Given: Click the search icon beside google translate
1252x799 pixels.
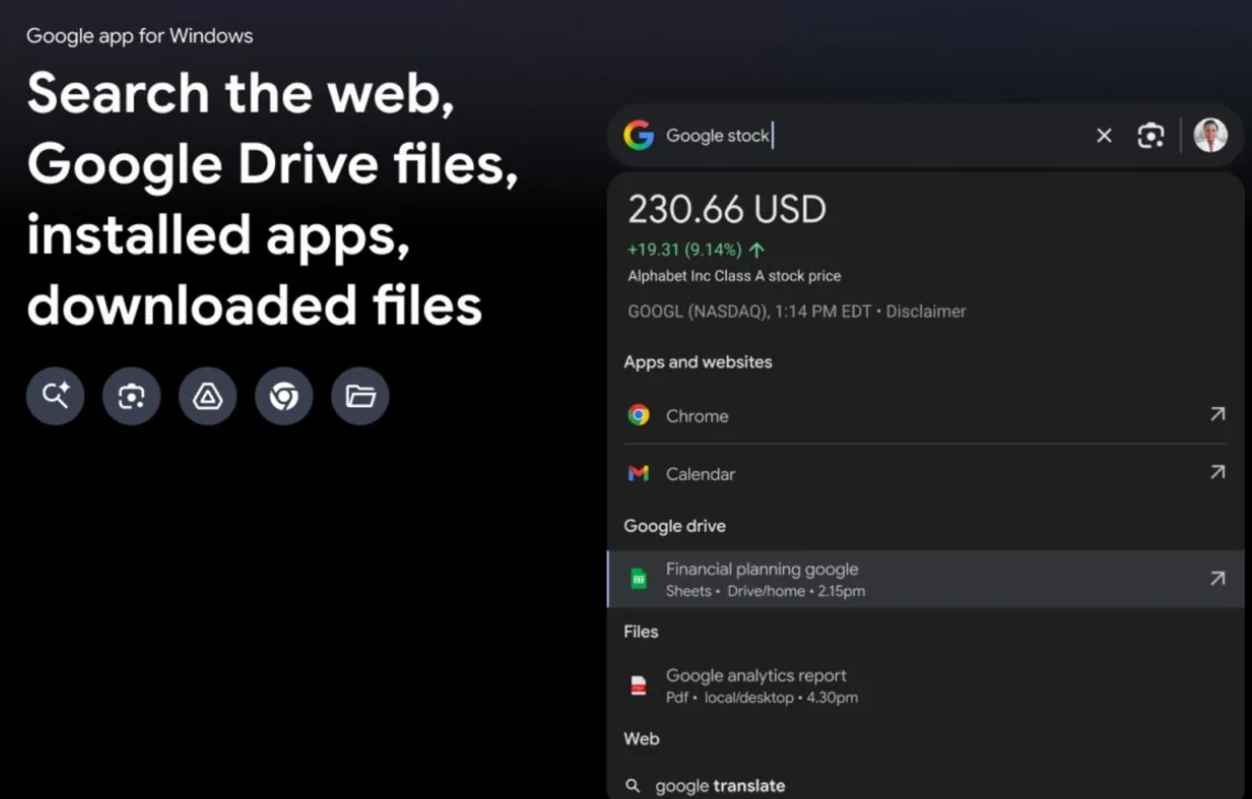Looking at the screenshot, I should pos(632,786).
